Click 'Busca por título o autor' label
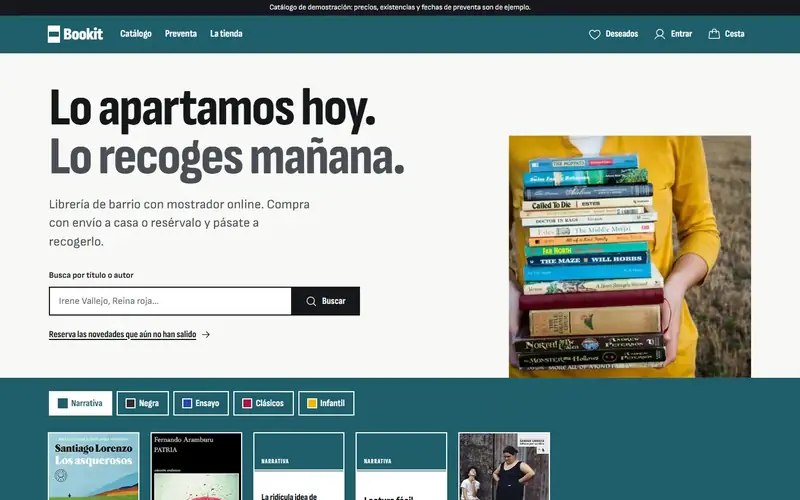800x500 pixels. coord(91,275)
